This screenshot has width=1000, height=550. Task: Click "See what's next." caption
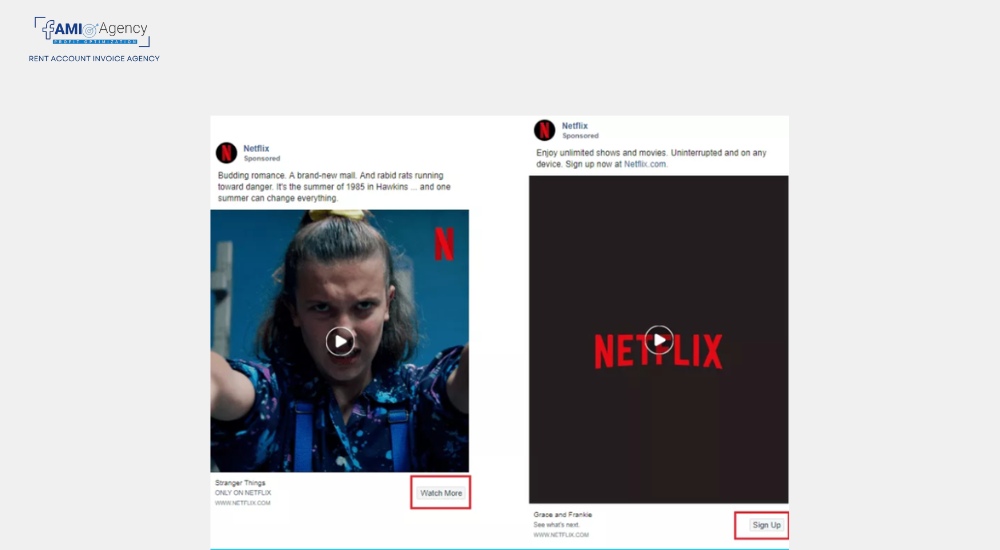tap(557, 524)
